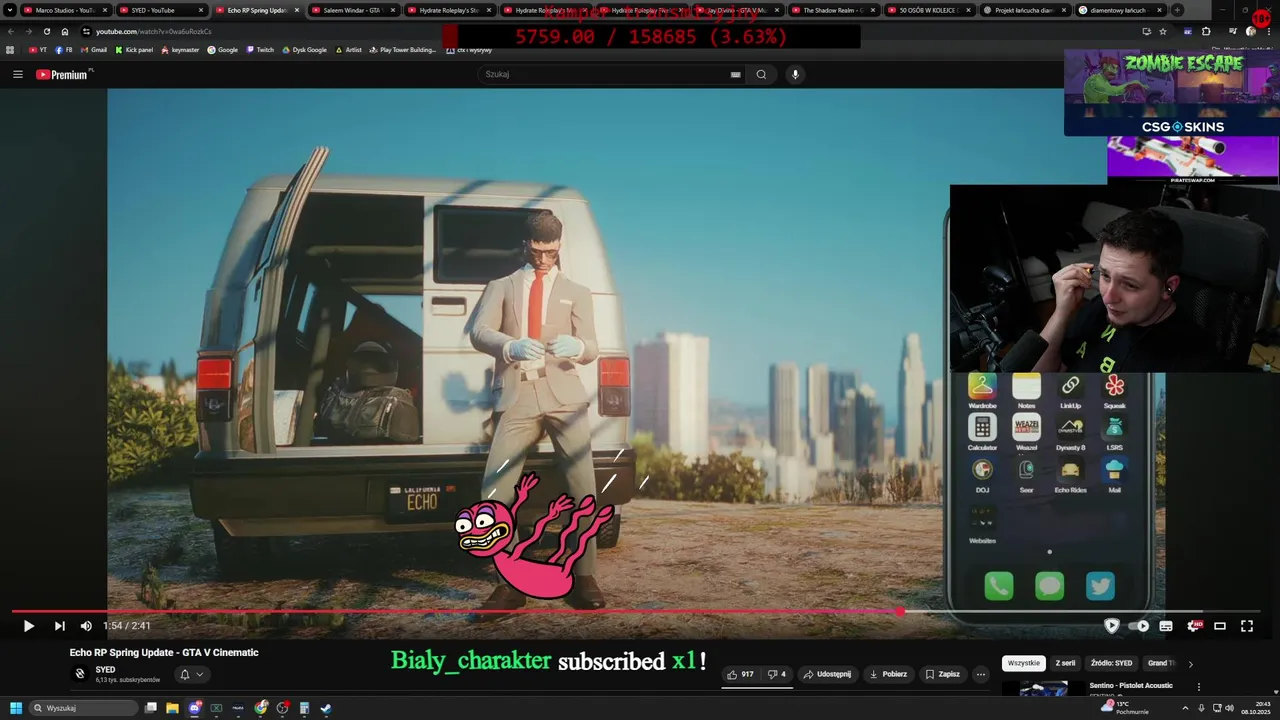Select the Źródło: SYED filter chip

[x=1111, y=663]
